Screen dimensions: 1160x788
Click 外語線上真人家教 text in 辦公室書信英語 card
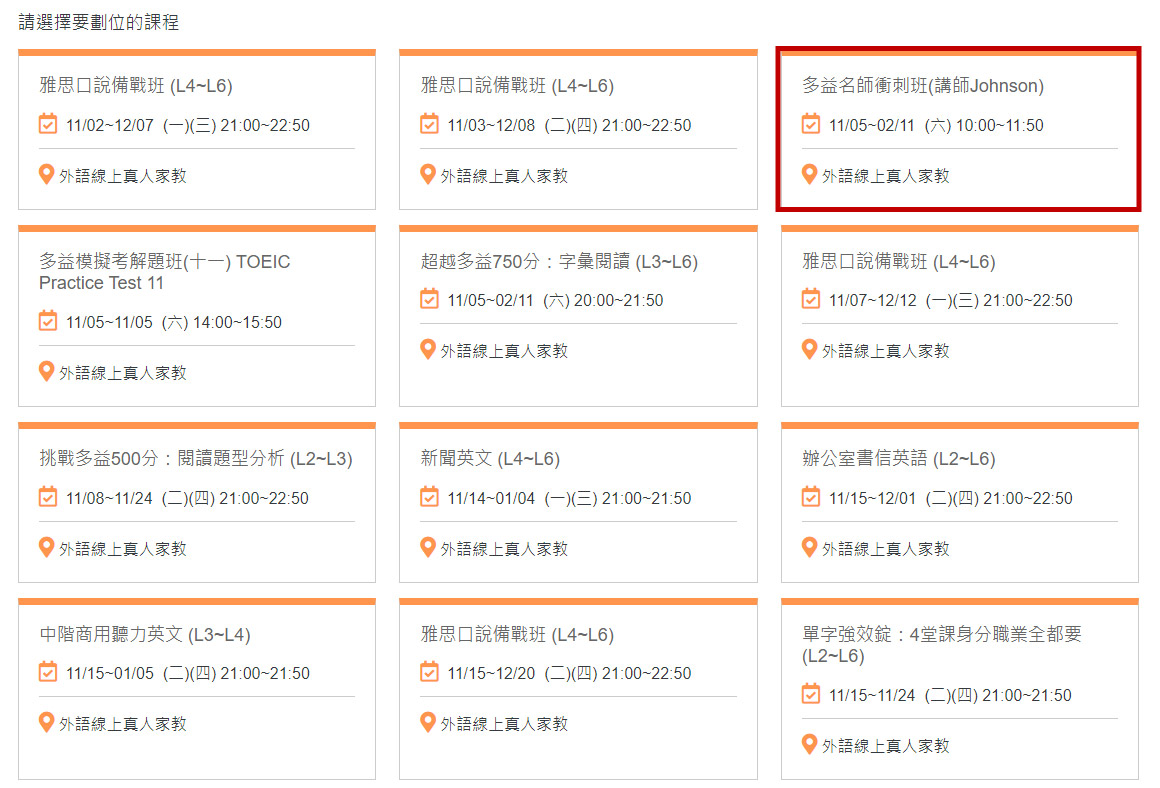[x=886, y=548]
